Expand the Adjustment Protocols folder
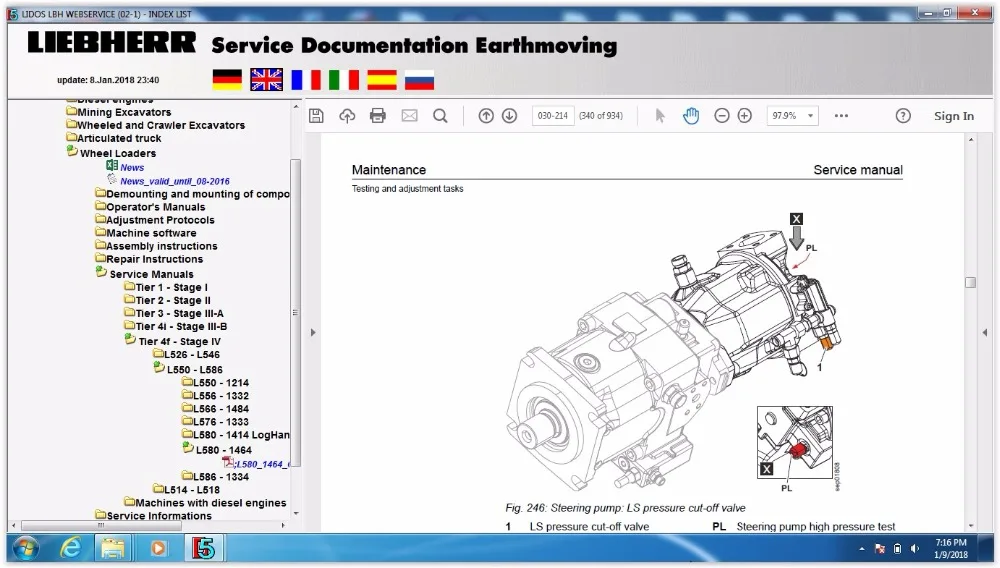1000x568 pixels. pos(155,220)
